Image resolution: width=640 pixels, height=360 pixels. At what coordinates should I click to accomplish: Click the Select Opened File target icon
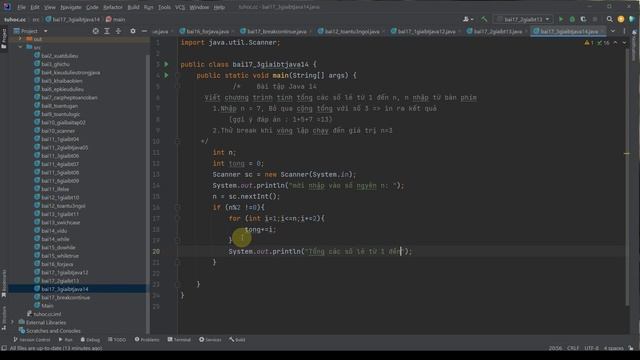click(95, 31)
